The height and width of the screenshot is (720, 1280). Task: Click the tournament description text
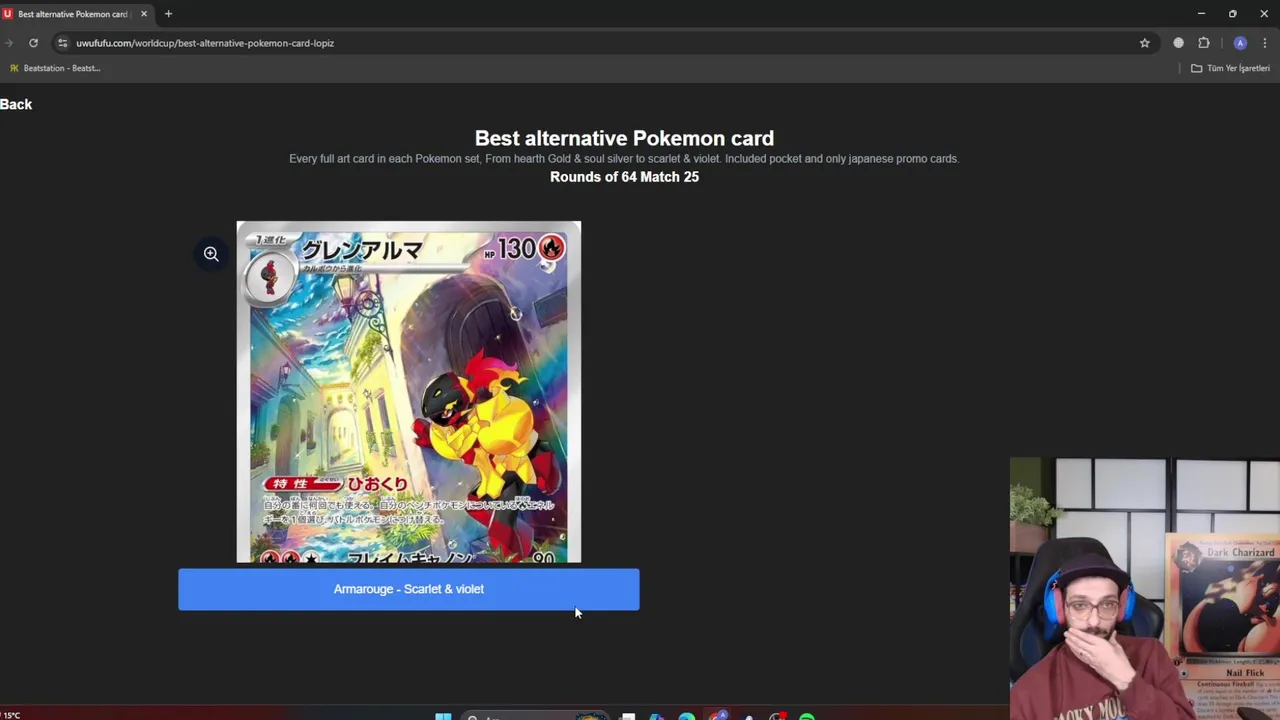624,158
